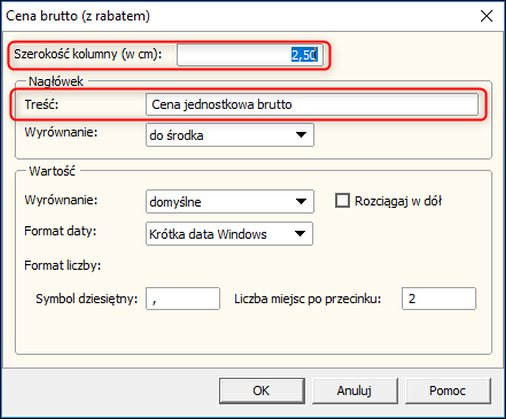Click the dialog title Cena brutto (z rabatem)
Viewport: 506px width, 419px height.
78,16
